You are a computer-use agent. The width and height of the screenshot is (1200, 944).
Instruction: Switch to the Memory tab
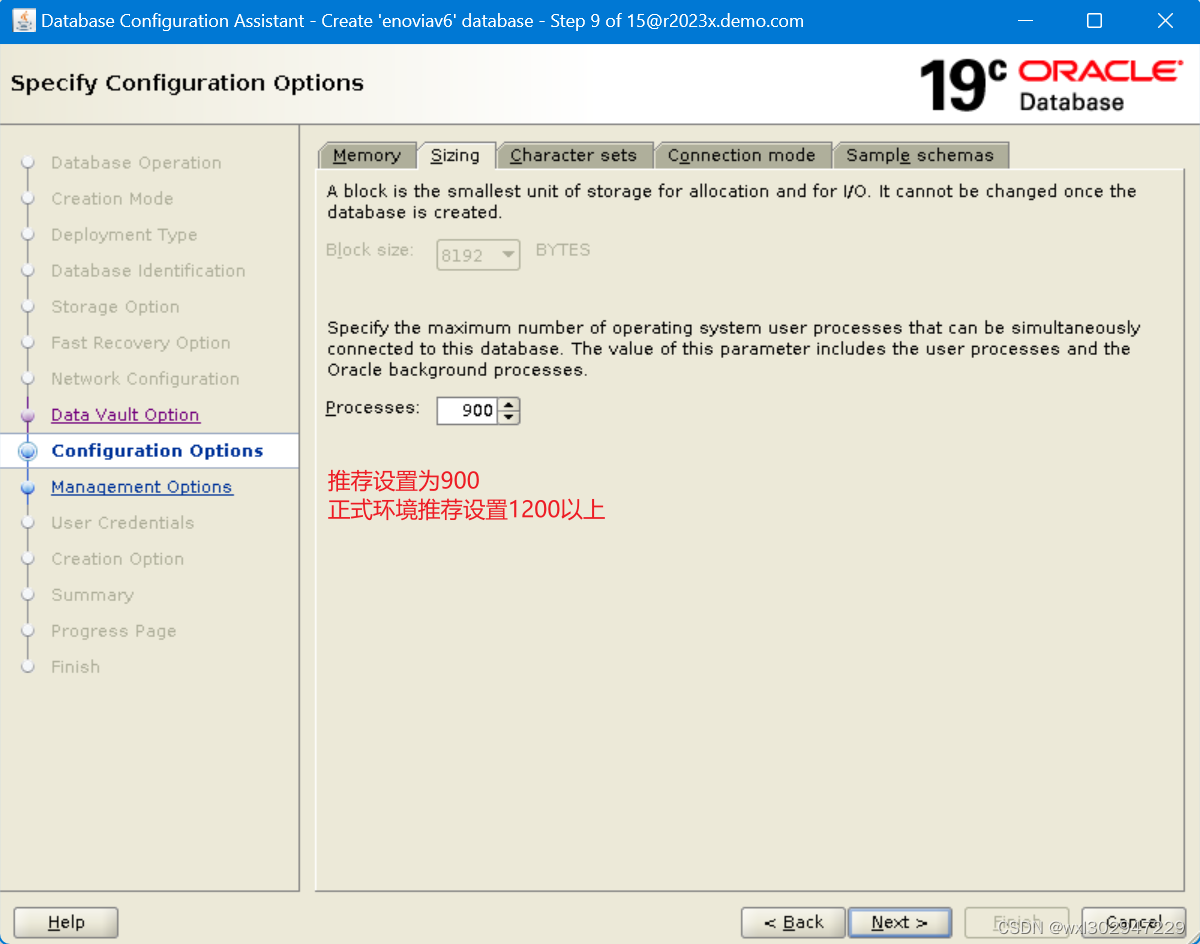[x=366, y=155]
